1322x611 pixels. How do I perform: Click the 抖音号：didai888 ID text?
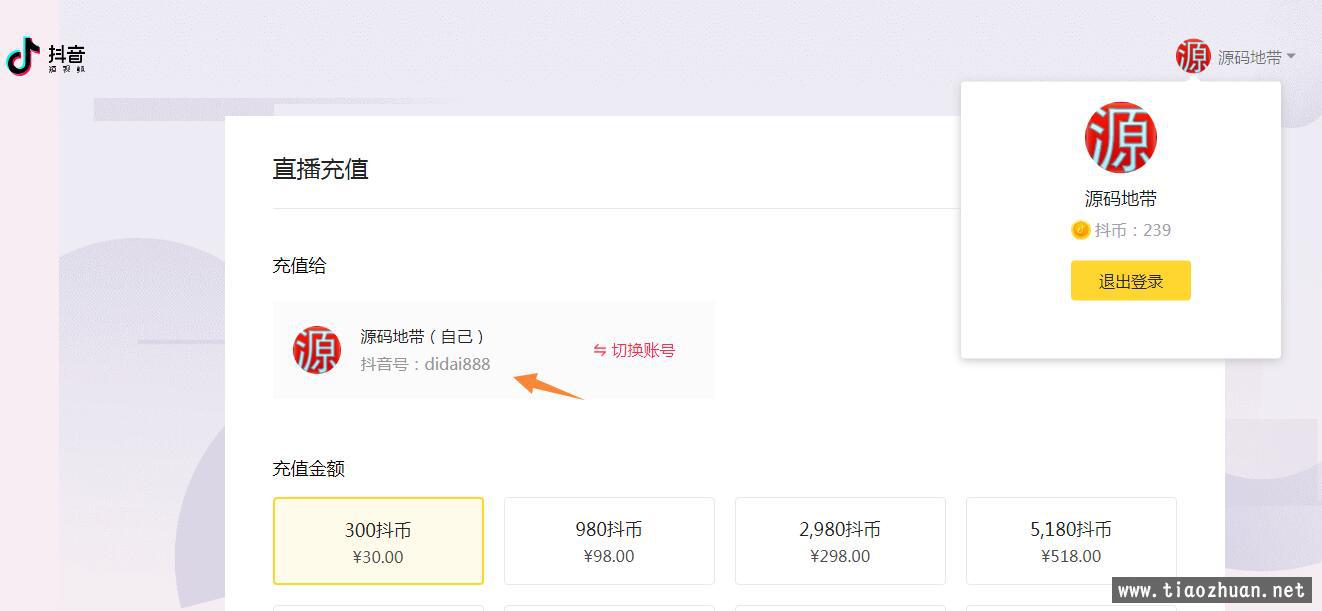pyautogui.click(x=425, y=364)
